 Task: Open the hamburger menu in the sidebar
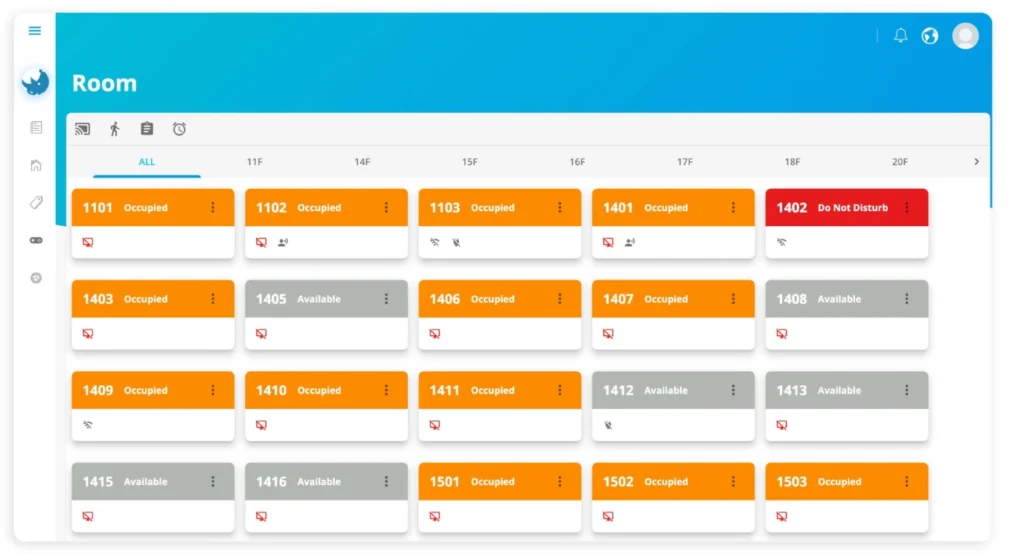click(x=35, y=31)
